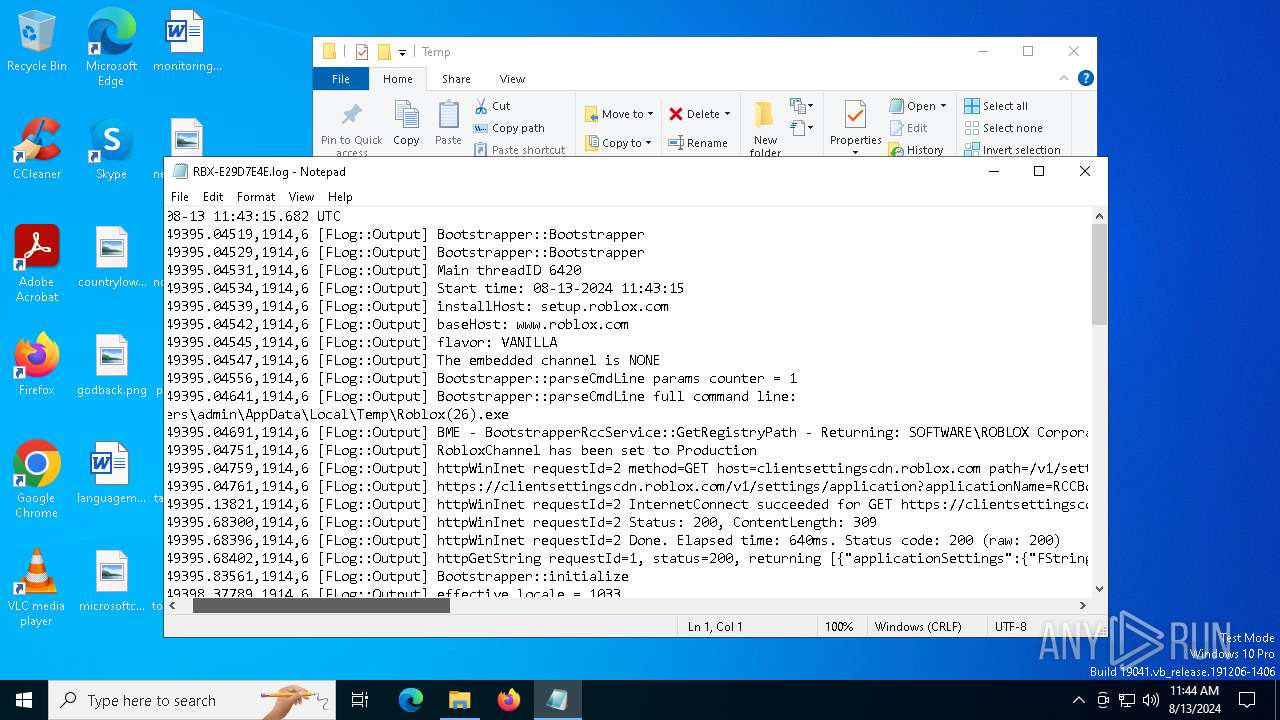The height and width of the screenshot is (720, 1280).
Task: Click Task View button on taskbar
Action: coord(360,700)
